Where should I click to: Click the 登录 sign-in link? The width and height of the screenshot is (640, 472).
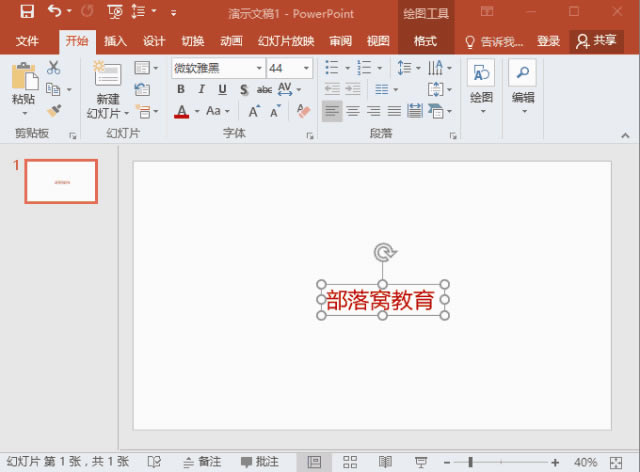click(x=548, y=41)
